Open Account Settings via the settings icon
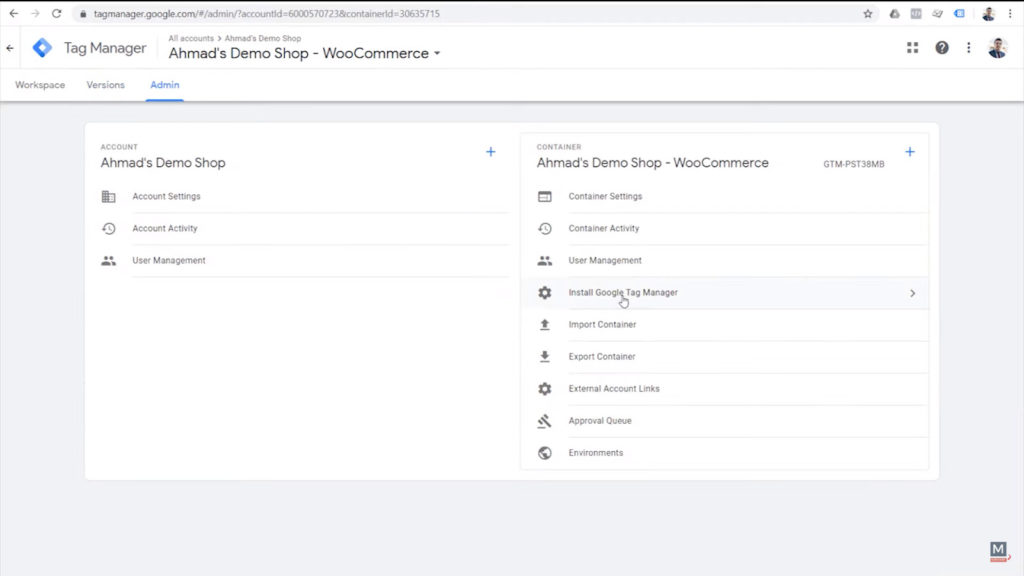 pos(110,196)
